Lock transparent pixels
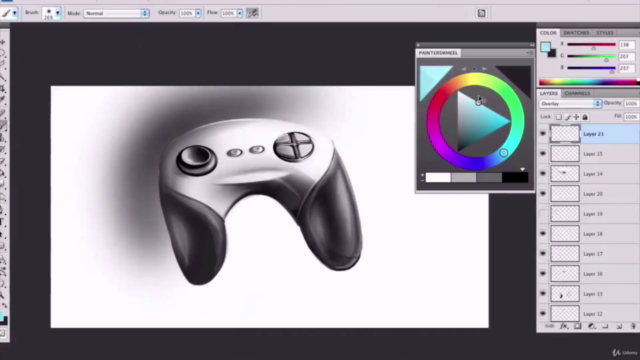Image resolution: width=640 pixels, height=360 pixels. point(559,117)
